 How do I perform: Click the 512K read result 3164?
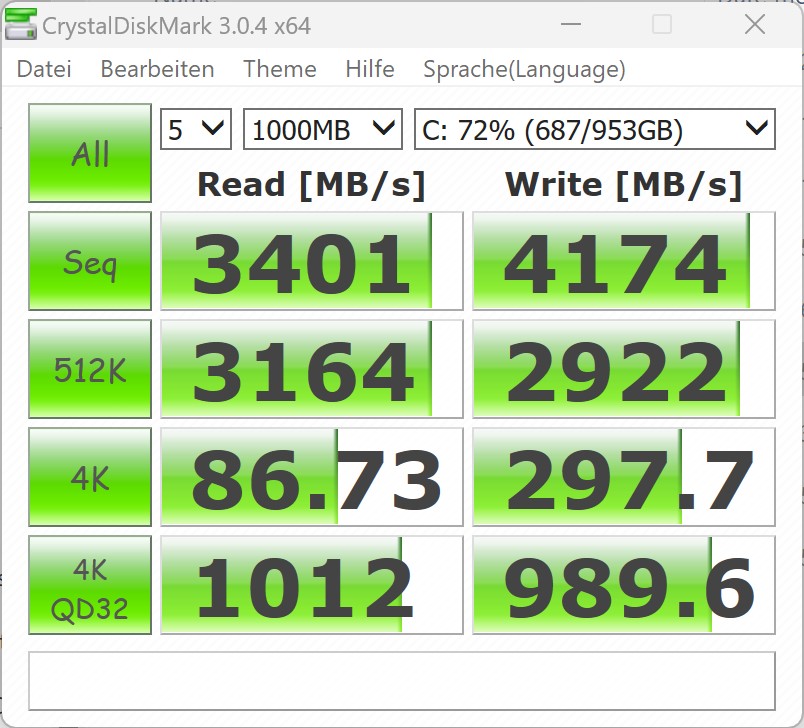pos(312,369)
